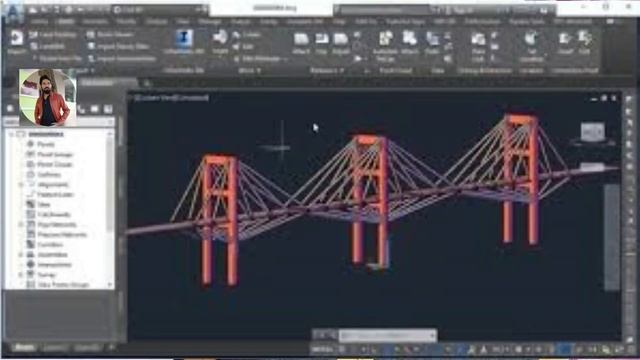Select Corridors in the Prospector tree
The image size is (640, 360).
tap(50, 244)
